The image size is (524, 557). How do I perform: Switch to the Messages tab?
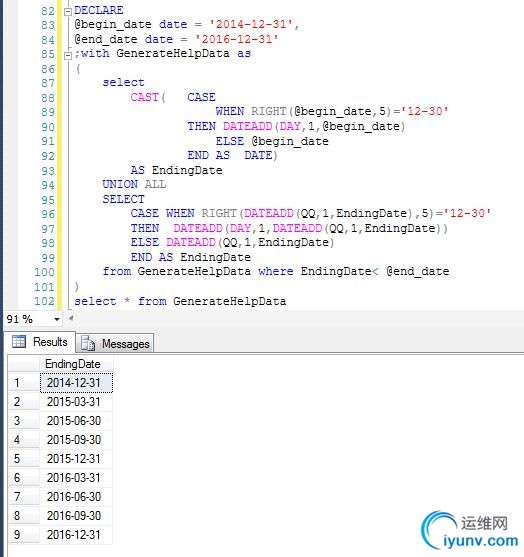[x=115, y=344]
